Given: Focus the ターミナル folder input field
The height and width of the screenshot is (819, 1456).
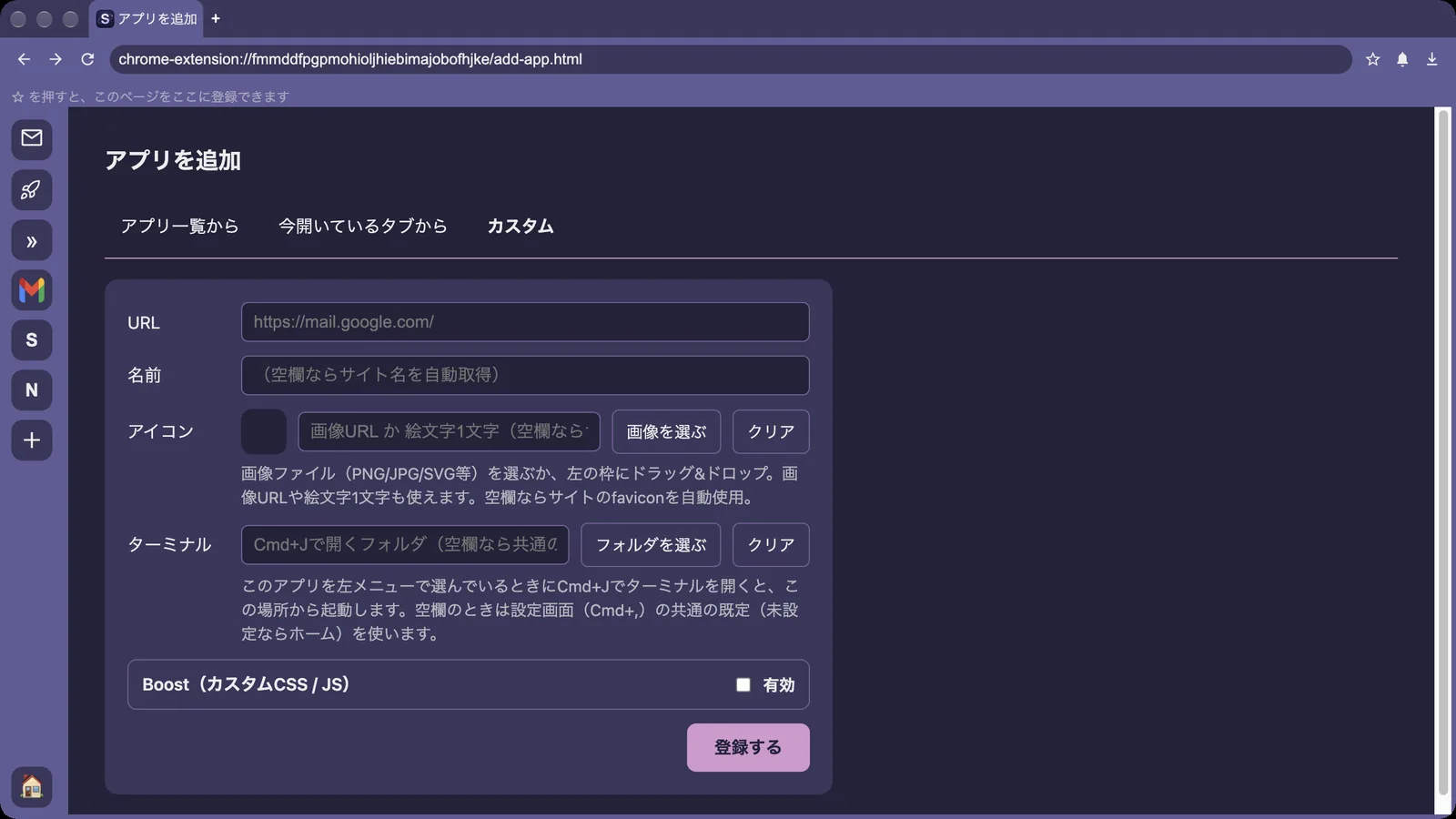Looking at the screenshot, I should tap(405, 544).
